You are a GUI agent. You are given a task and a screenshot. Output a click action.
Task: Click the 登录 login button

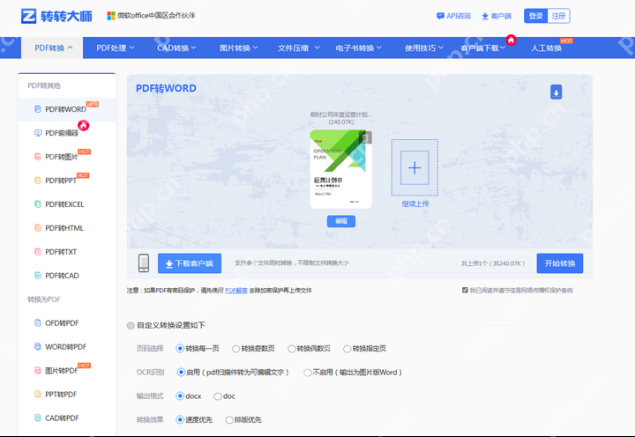click(536, 16)
